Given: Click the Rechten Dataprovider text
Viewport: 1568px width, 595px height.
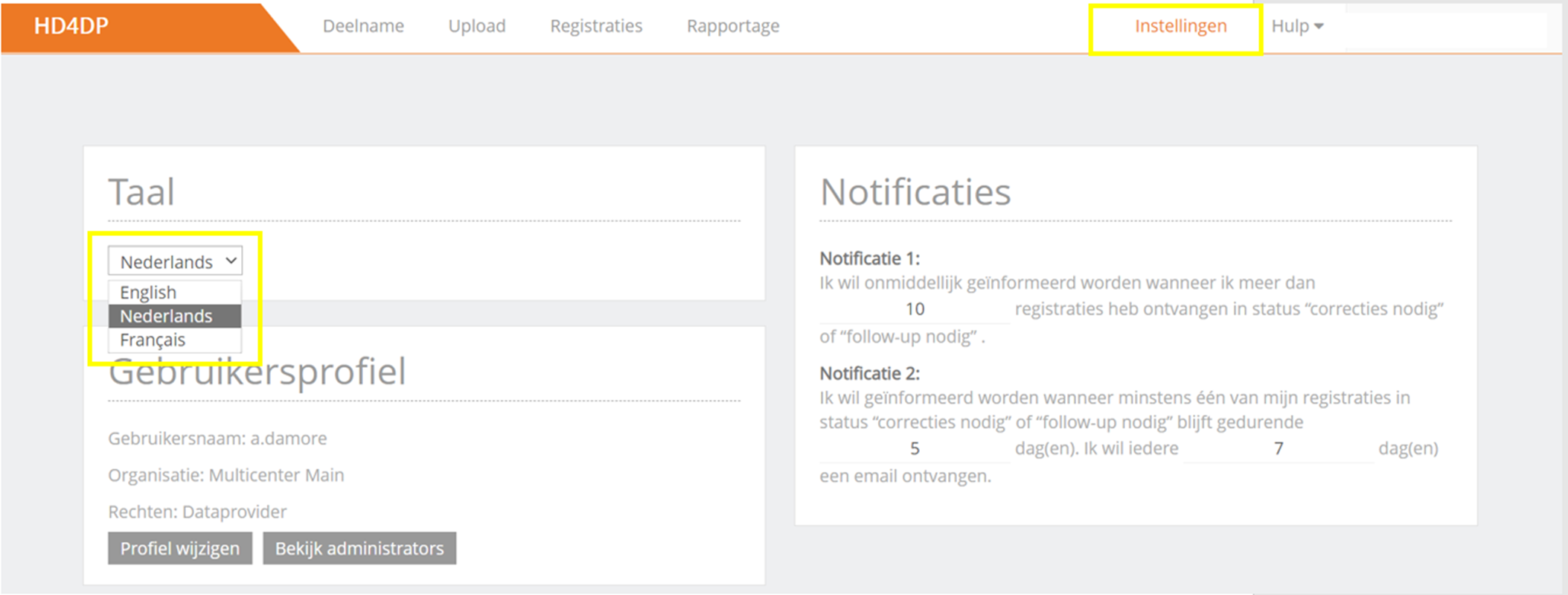Looking at the screenshot, I should coord(197,512).
